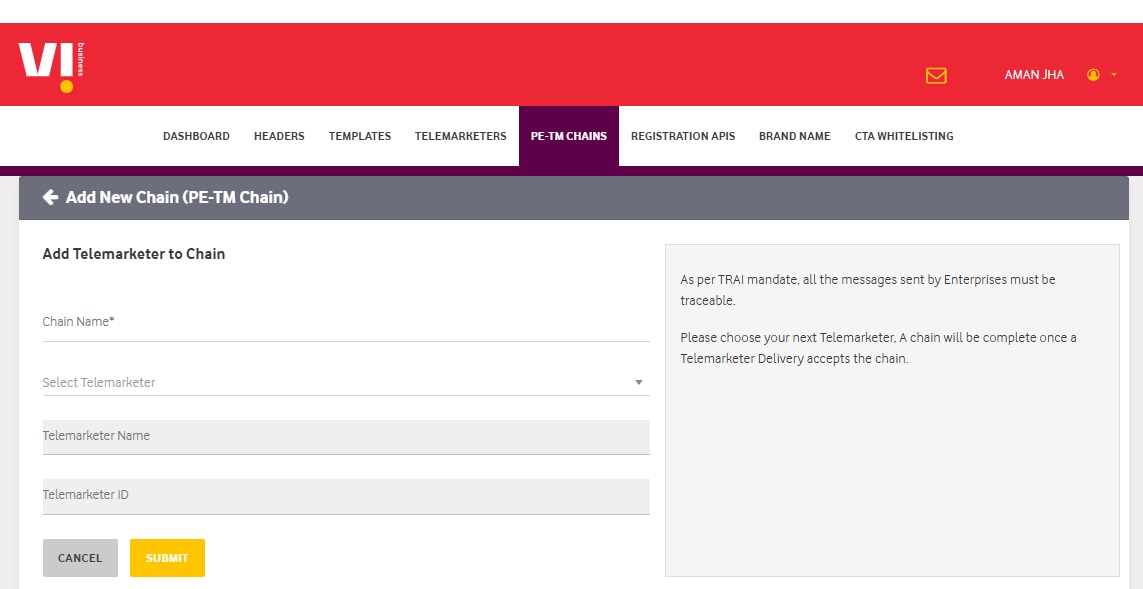Navigate to TEMPLATES
Image resolution: width=1143 pixels, height=589 pixels.
pyautogui.click(x=359, y=136)
